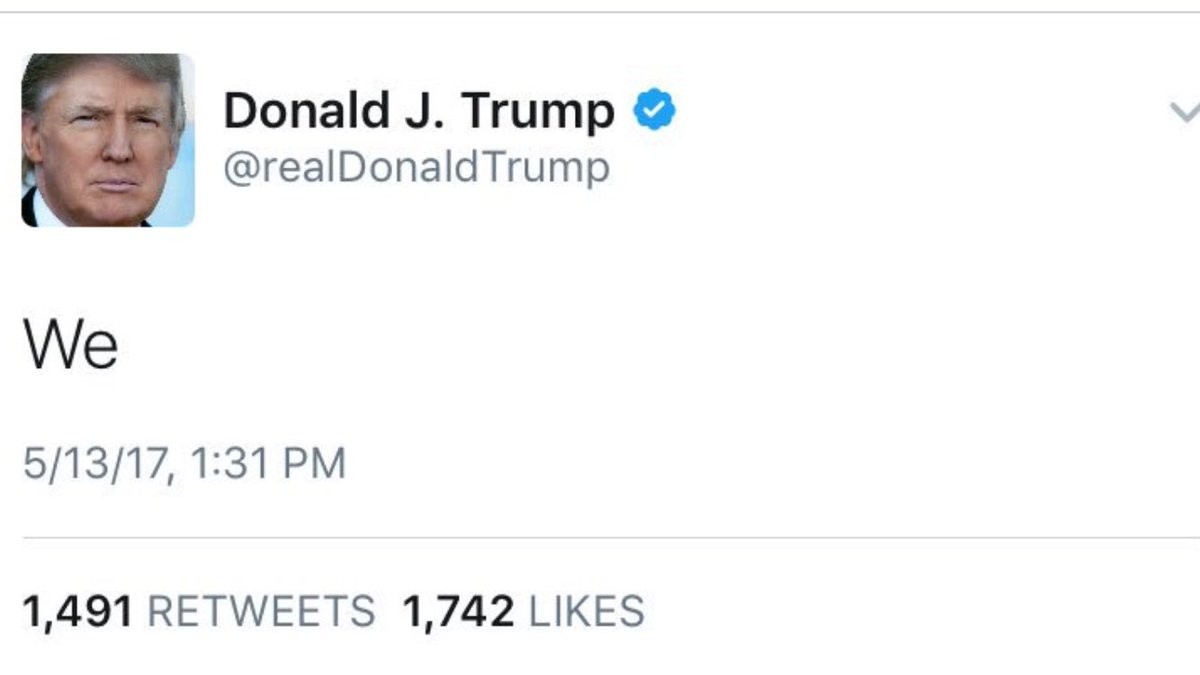Click the word "Trump" in the display name
Viewport: 1200px width, 675px height.
(x=539, y=113)
